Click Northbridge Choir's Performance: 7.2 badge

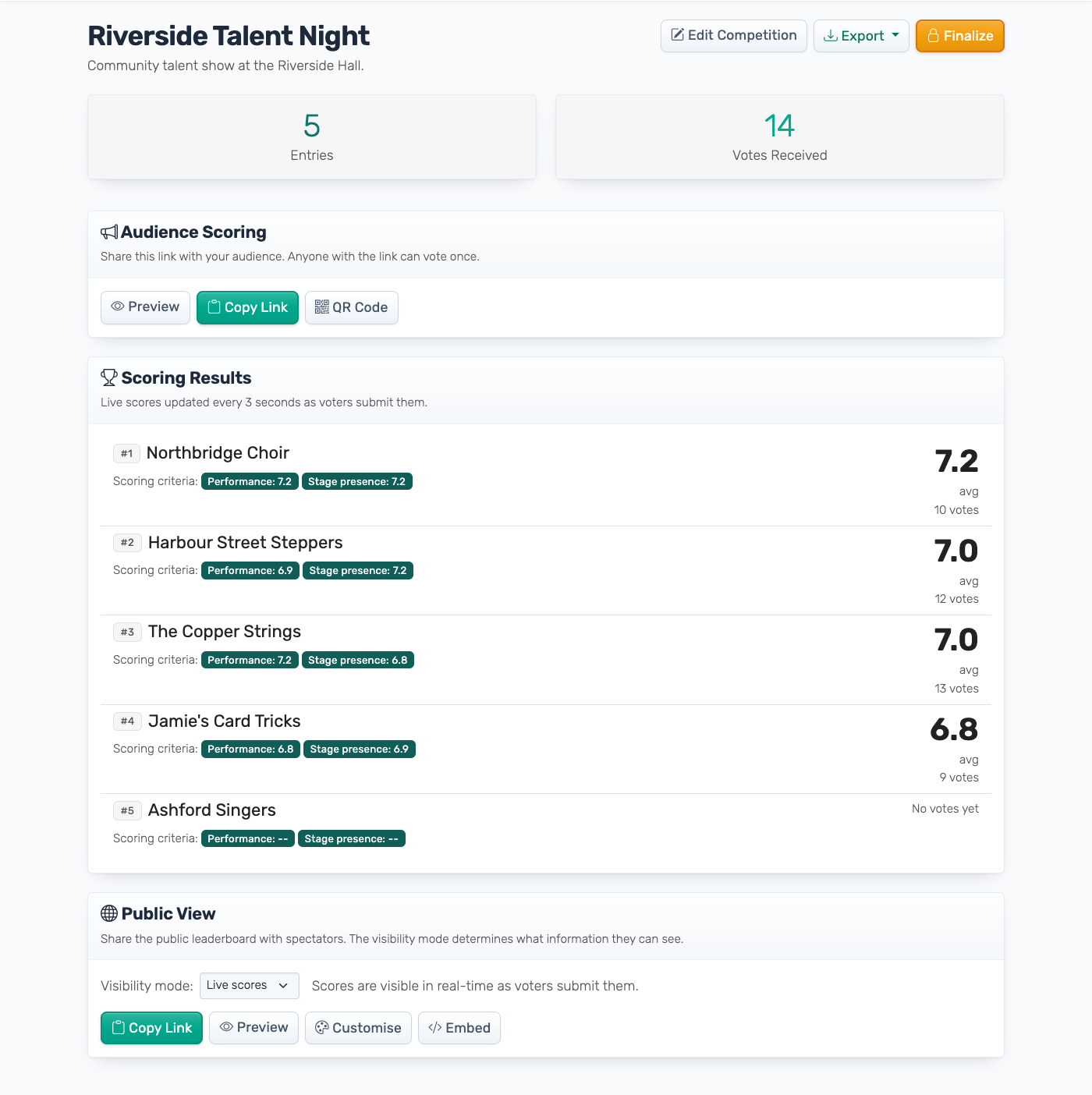250,482
